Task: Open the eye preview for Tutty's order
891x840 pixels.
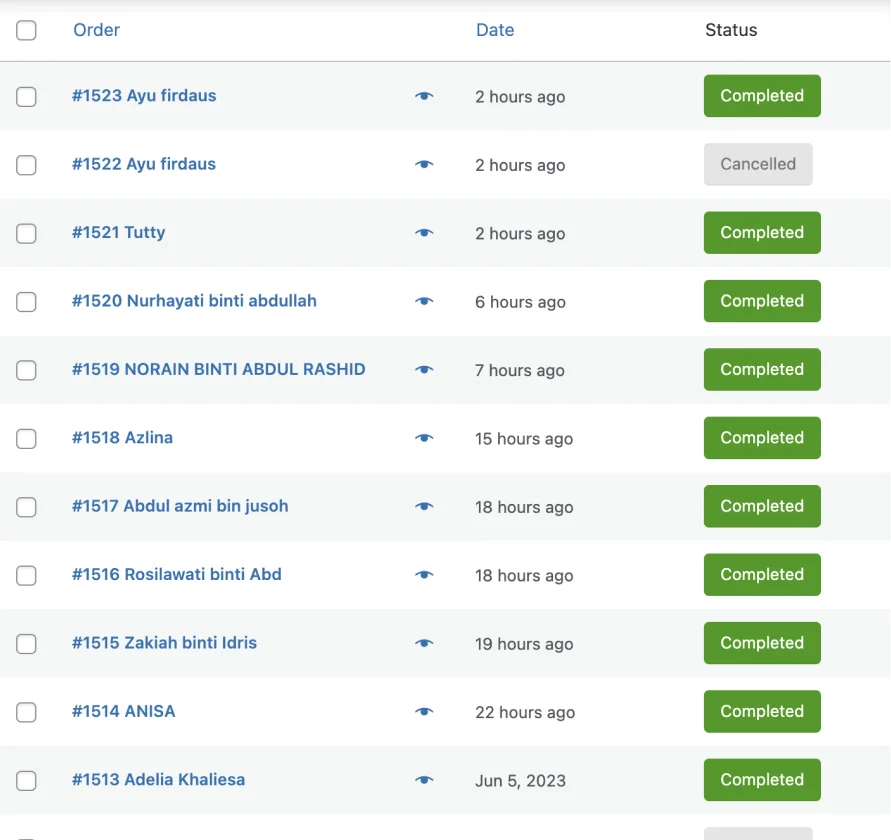Action: [x=424, y=233]
